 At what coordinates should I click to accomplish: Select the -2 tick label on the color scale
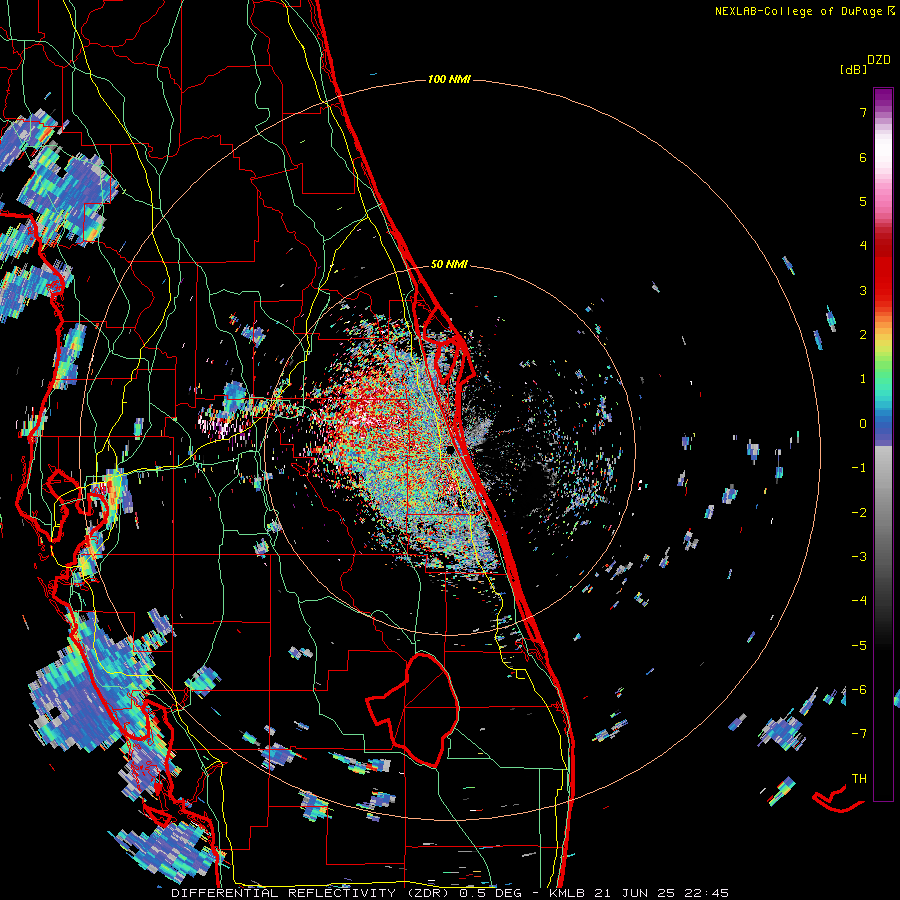[x=859, y=513]
